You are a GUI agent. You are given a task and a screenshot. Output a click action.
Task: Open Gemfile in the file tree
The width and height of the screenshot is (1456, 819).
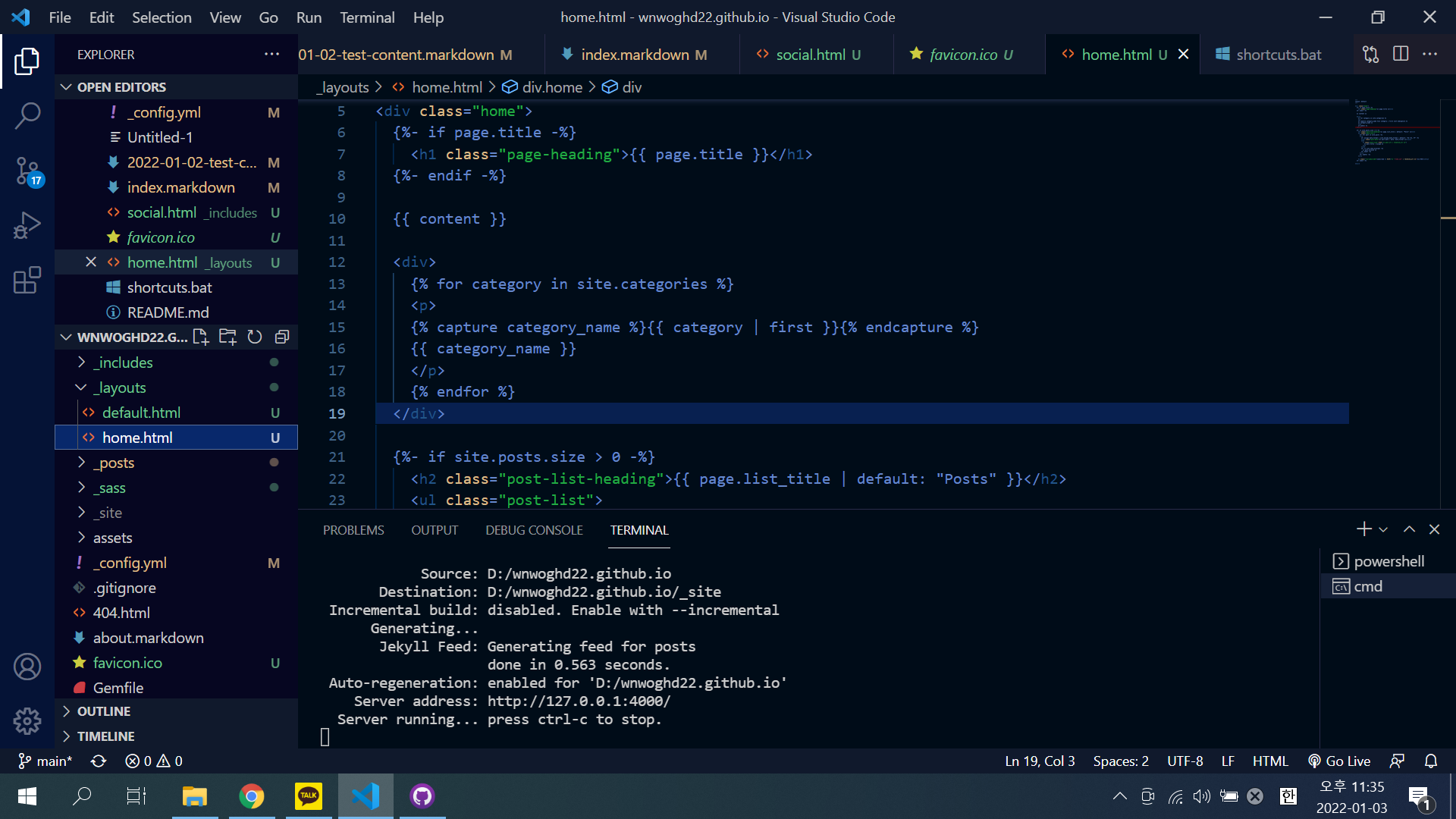coord(176,688)
